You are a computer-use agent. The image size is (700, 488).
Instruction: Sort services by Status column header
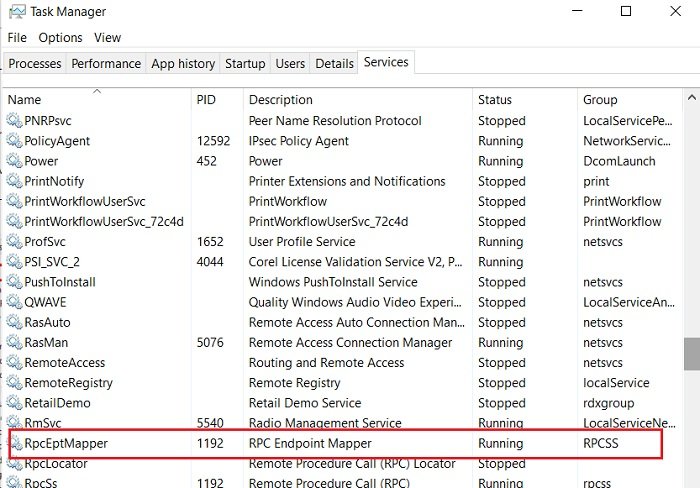pyautogui.click(x=494, y=100)
